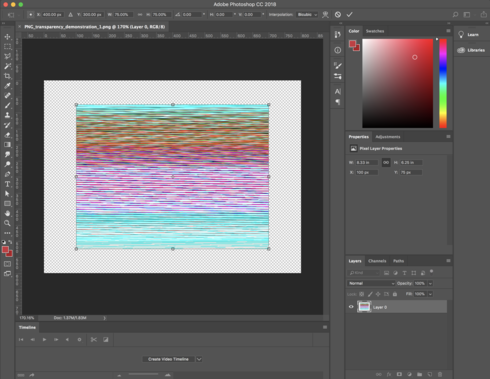Screen dimensions: 490x379
Task: Switch to the Paths tab
Action: pos(398,261)
